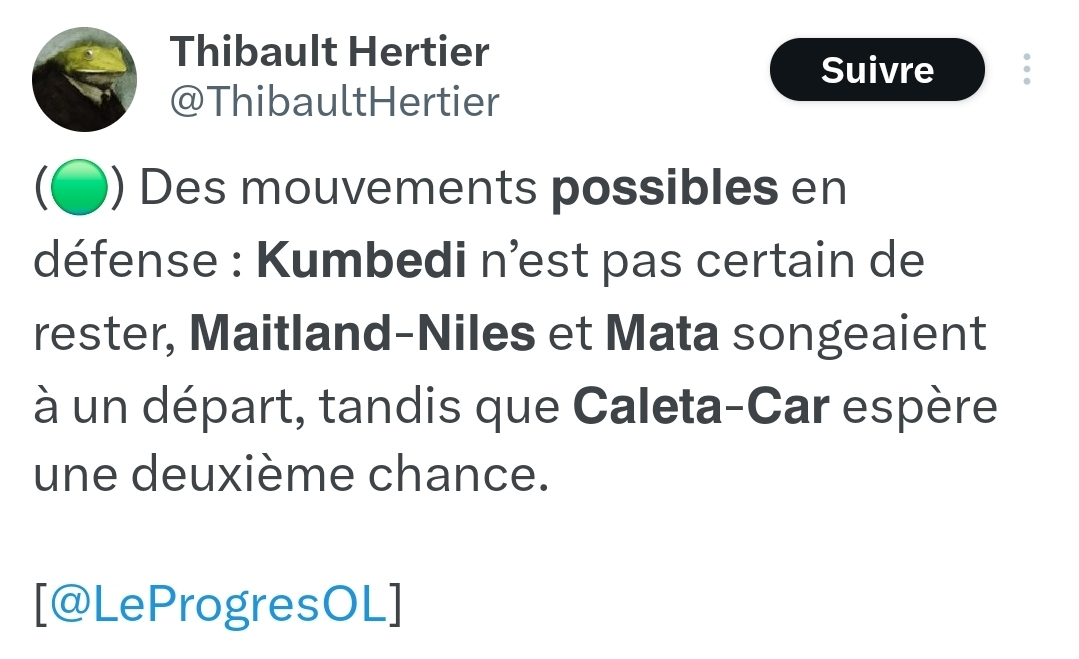Click the bold name Maitland-Niles

[x=362, y=333]
